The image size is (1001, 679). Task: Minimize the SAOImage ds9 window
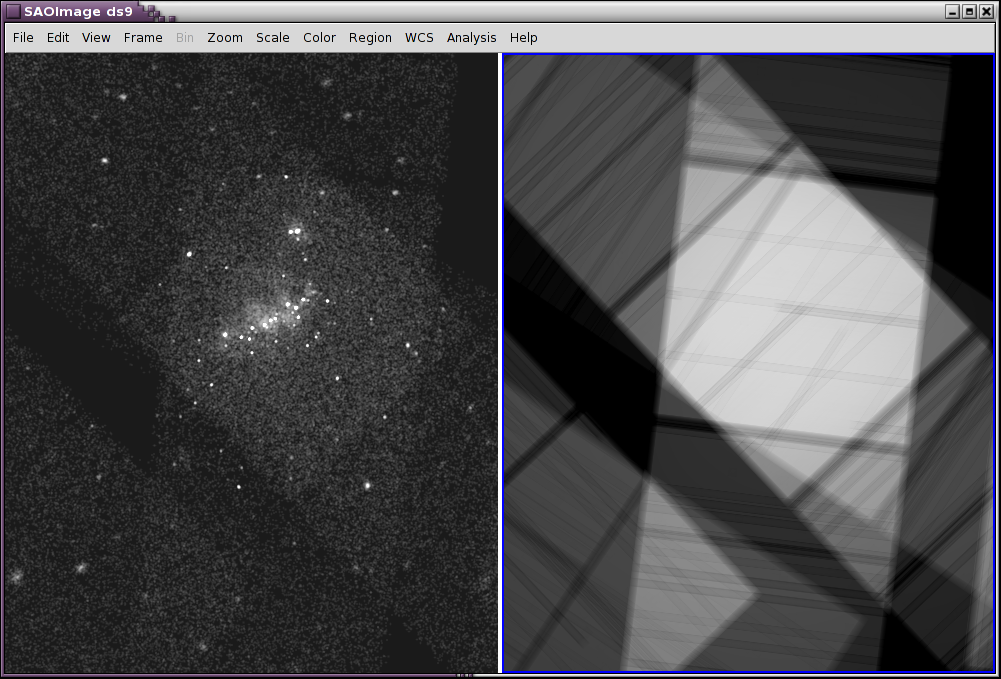953,11
